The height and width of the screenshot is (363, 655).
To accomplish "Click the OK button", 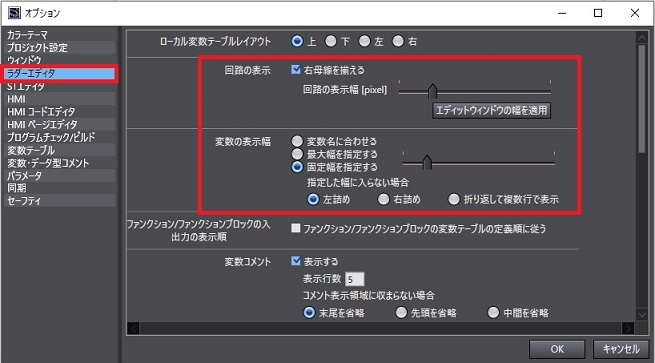I will [x=557, y=349].
